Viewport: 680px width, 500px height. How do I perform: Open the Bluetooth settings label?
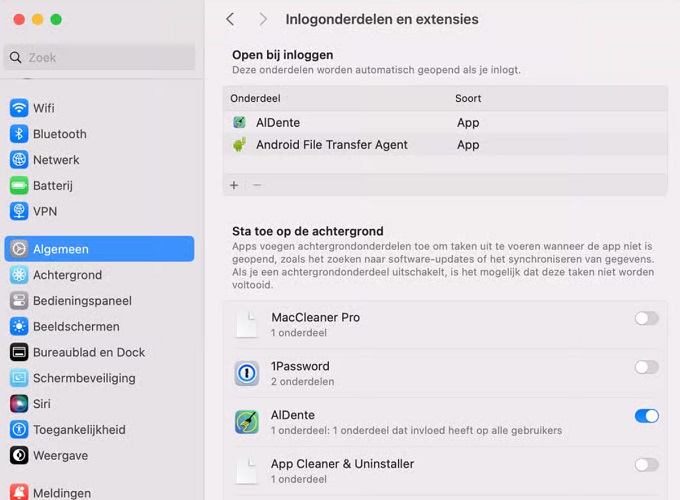[60, 134]
